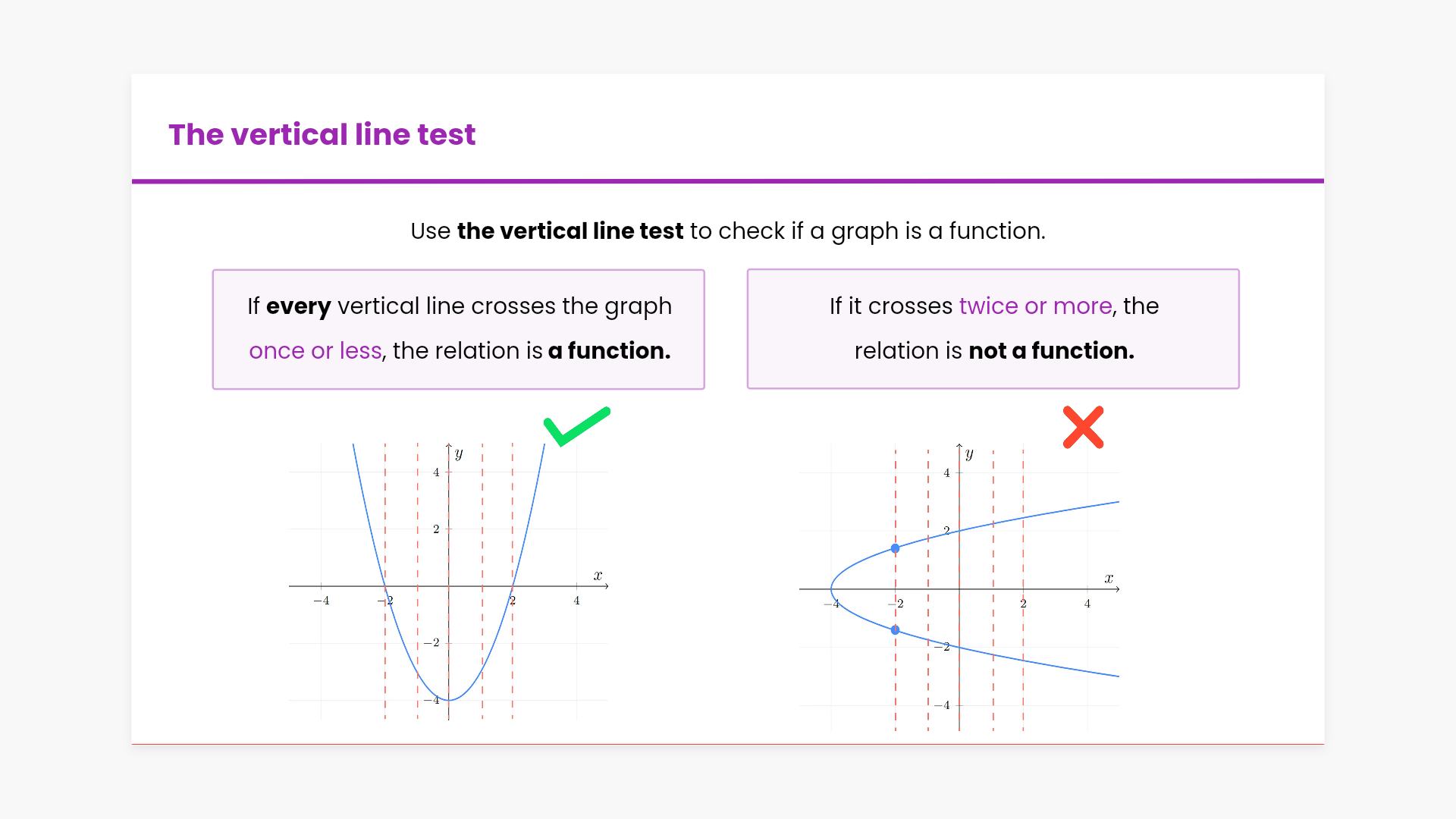Select the upper blue intersection point
Screen dimensions: 1456x819
click(x=896, y=548)
